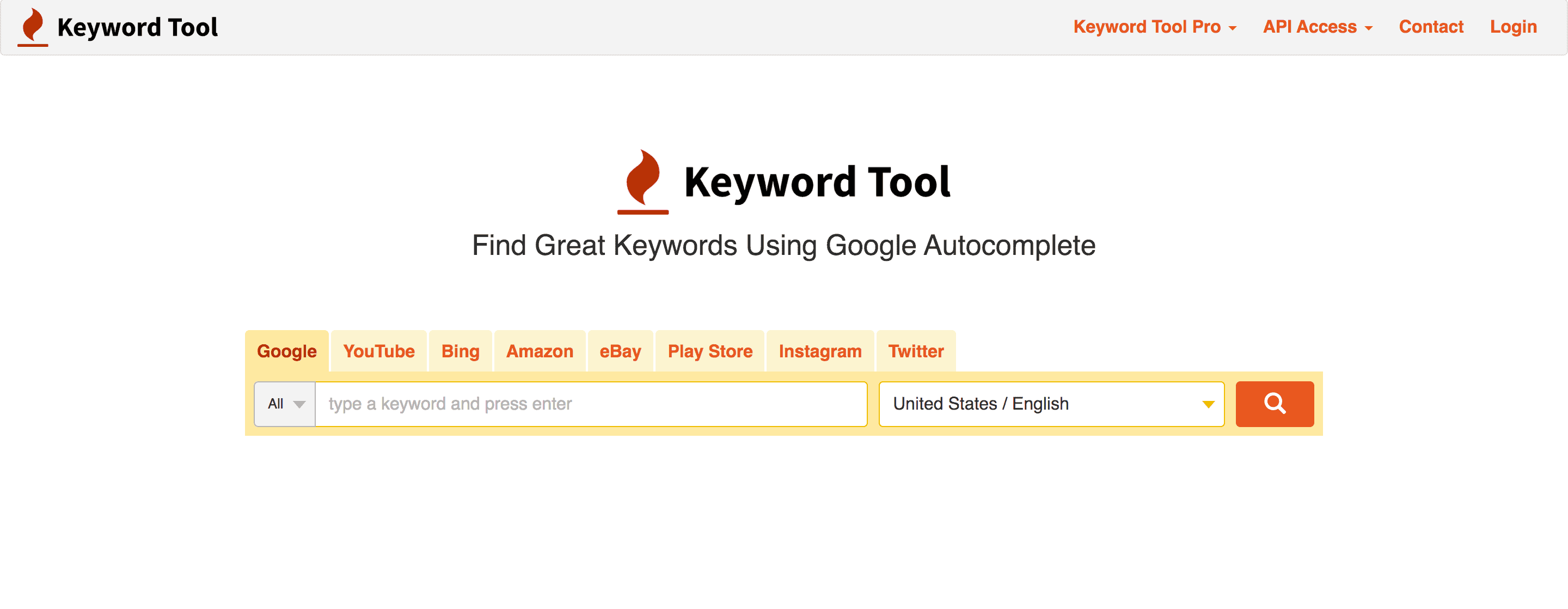Image resolution: width=1568 pixels, height=609 pixels.
Task: Click the large Keyword Tool heading text
Action: tap(816, 182)
